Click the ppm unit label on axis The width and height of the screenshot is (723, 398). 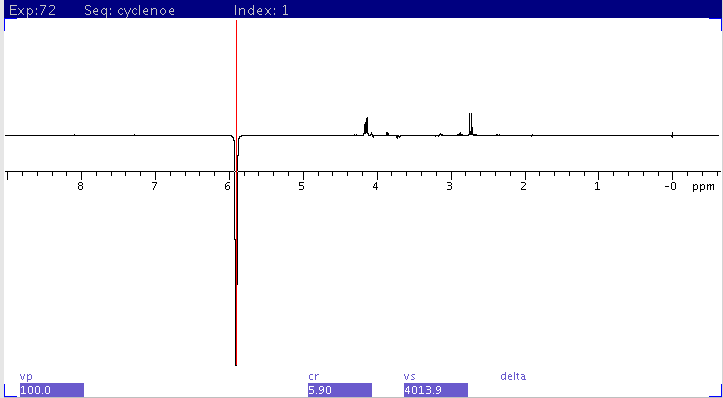(703, 187)
